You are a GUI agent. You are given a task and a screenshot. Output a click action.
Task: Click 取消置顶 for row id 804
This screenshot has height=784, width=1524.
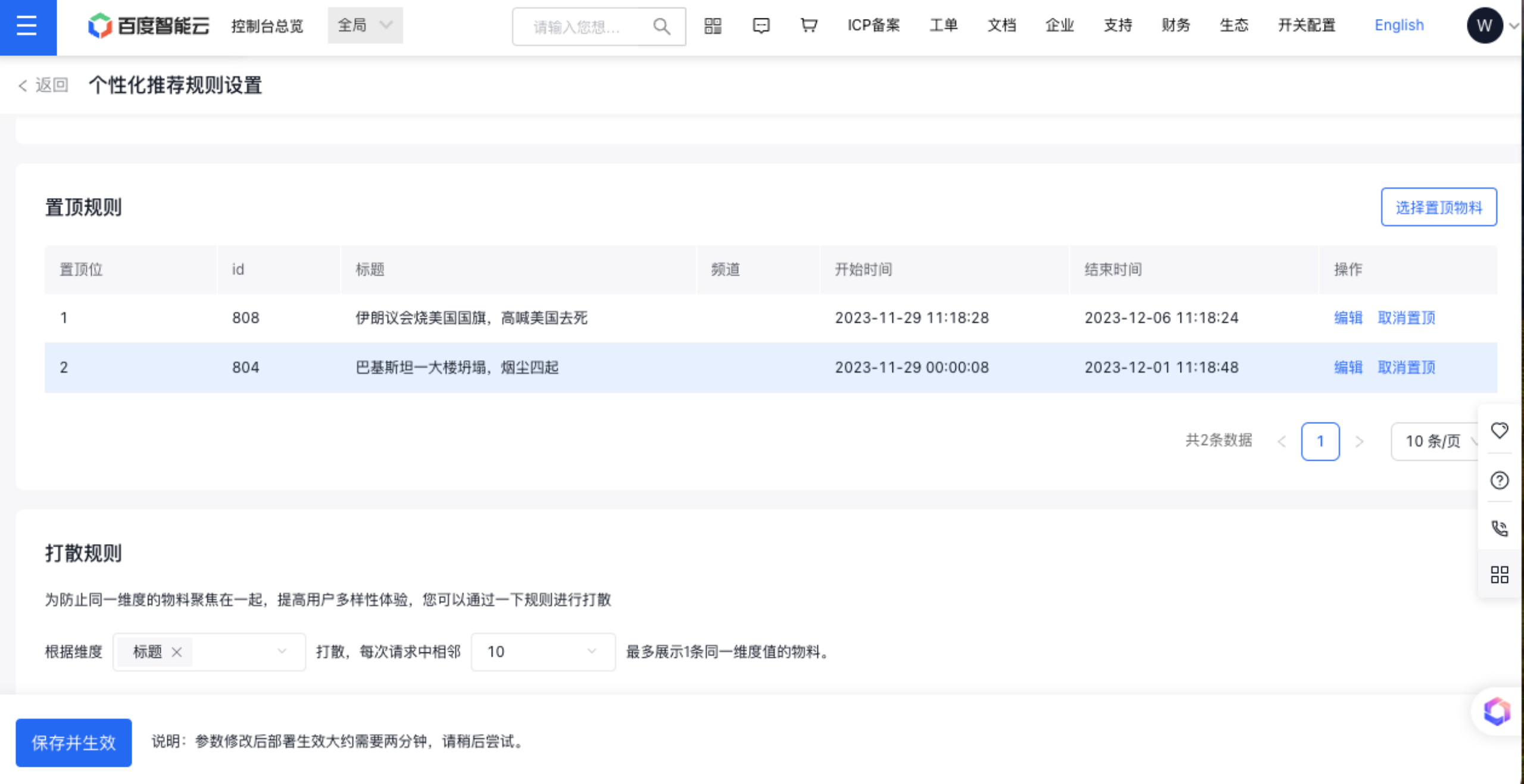pyautogui.click(x=1406, y=367)
